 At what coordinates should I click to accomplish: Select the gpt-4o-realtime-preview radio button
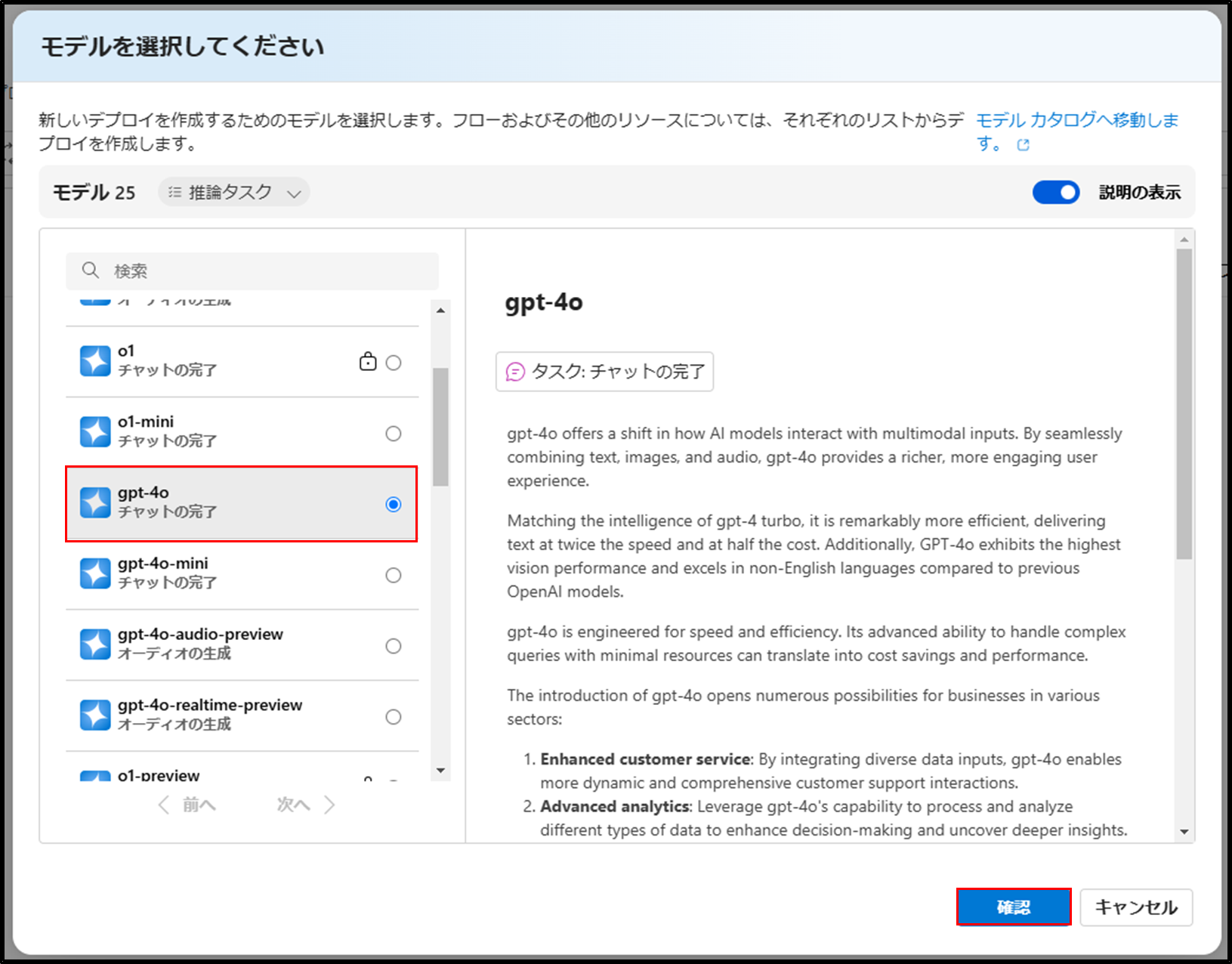394,717
